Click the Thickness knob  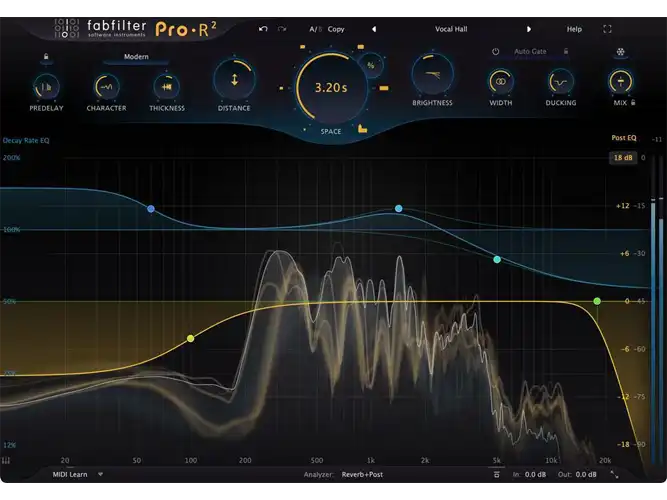click(x=167, y=87)
